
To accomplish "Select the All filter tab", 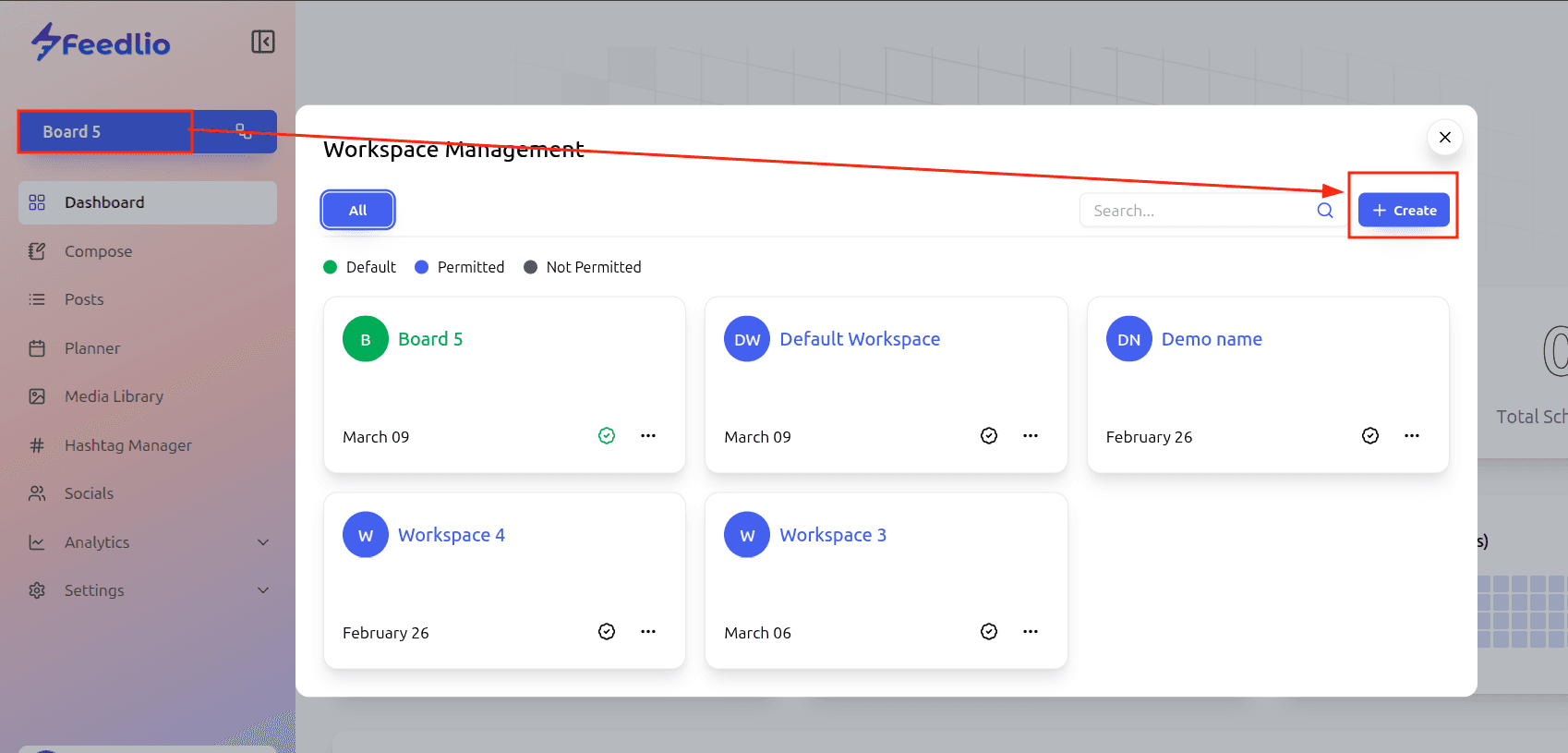I will (x=358, y=210).
